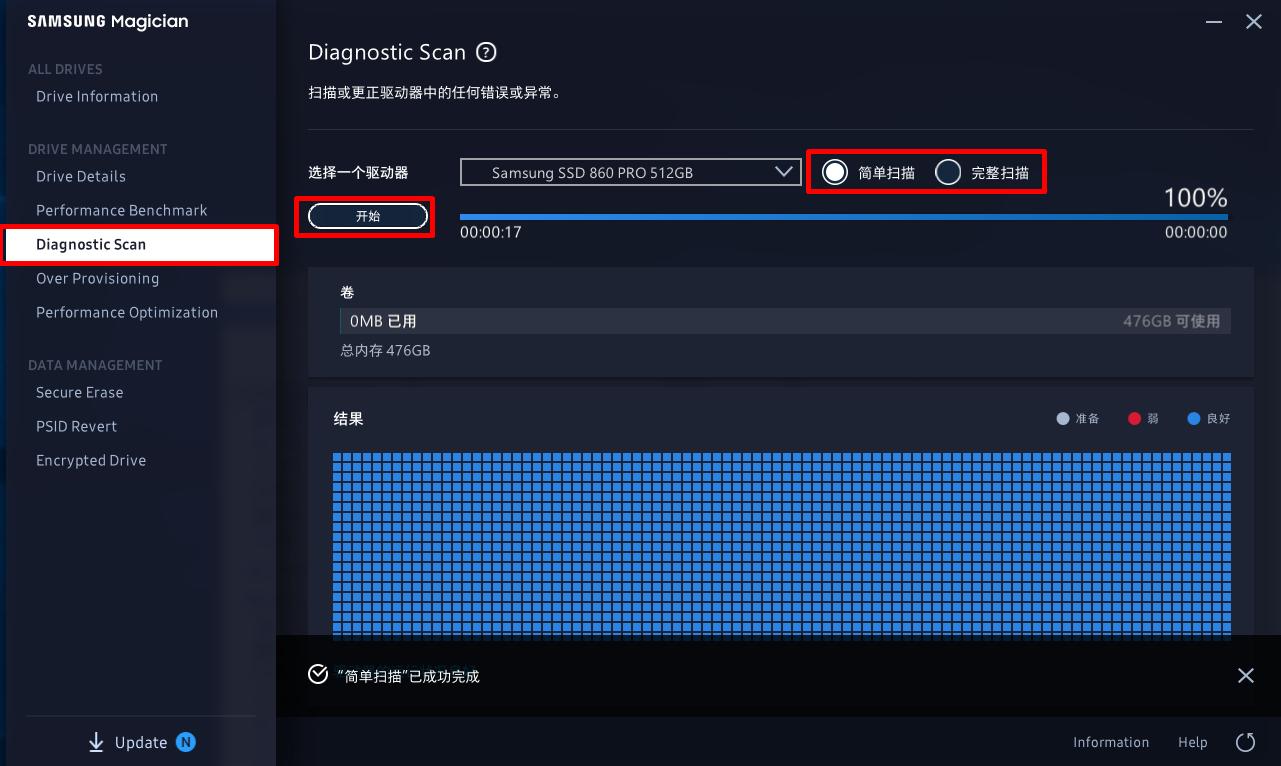
Task: Click the 卷 label
Action: 347,292
